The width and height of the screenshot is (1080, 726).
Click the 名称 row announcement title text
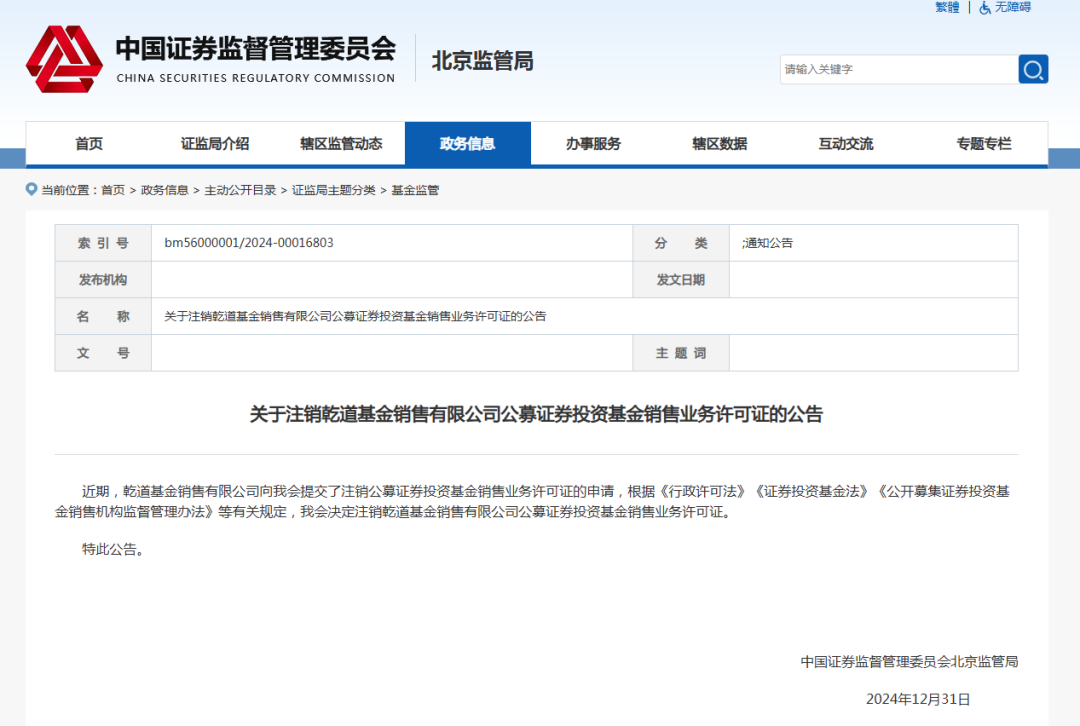(355, 316)
